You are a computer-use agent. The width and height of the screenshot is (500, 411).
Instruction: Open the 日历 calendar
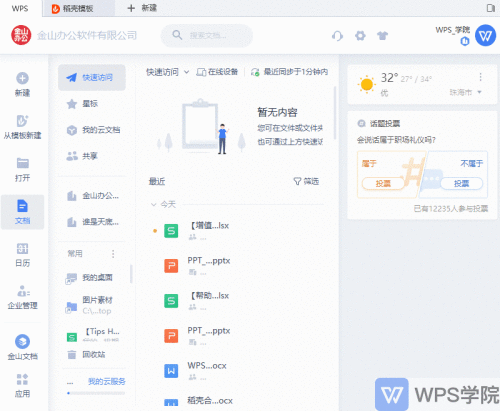[22, 255]
